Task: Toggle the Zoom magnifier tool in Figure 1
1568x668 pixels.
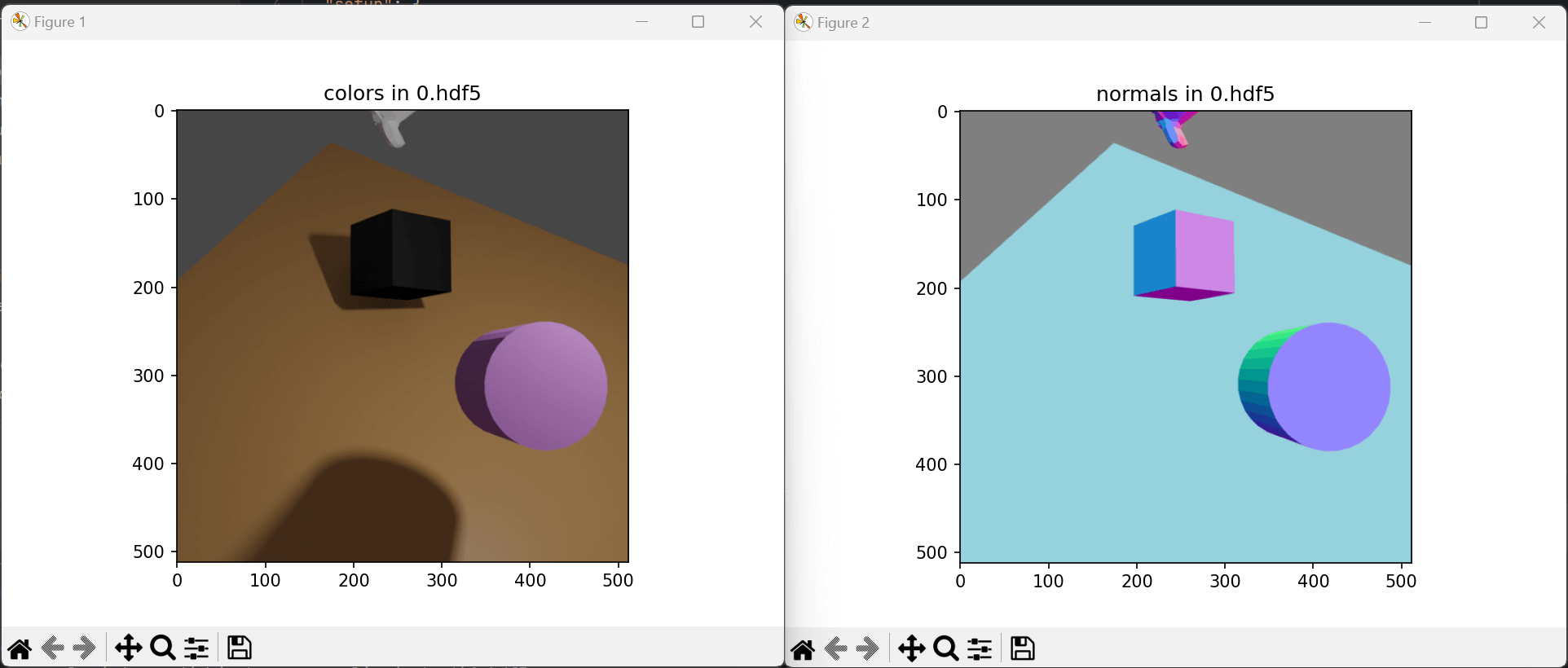Action: (x=163, y=648)
